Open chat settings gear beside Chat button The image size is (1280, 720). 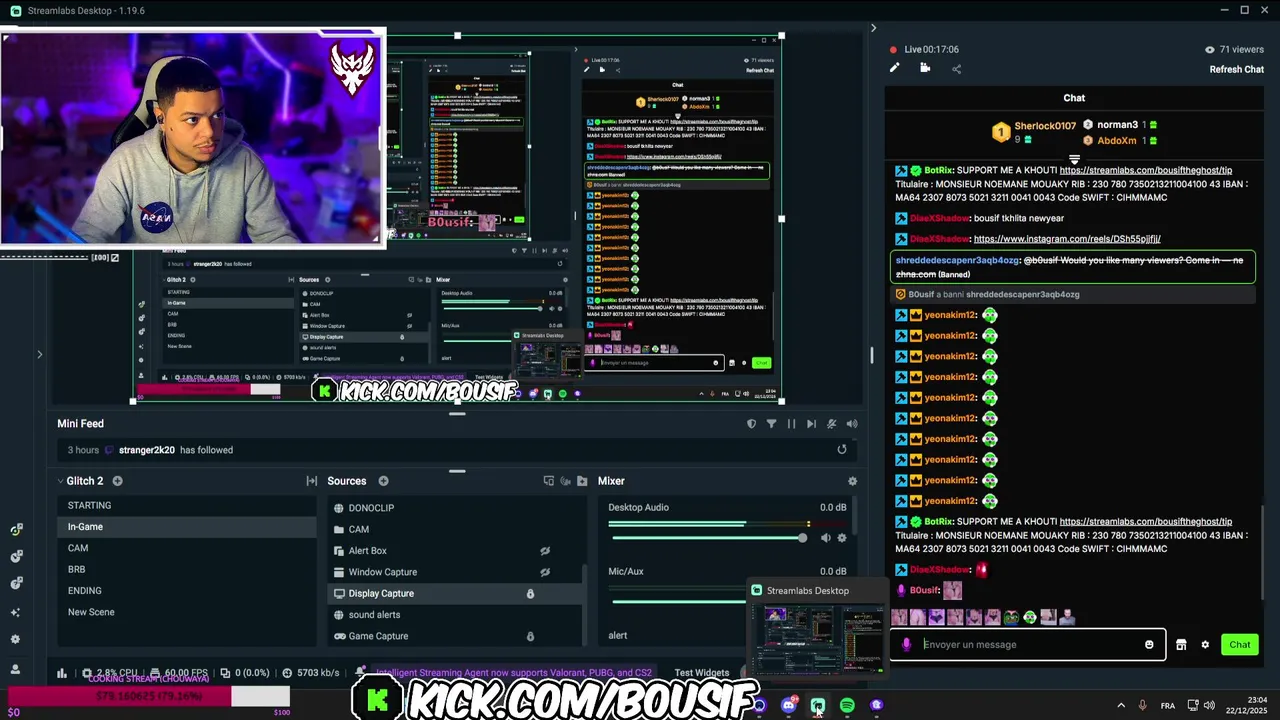[x=1205, y=644]
